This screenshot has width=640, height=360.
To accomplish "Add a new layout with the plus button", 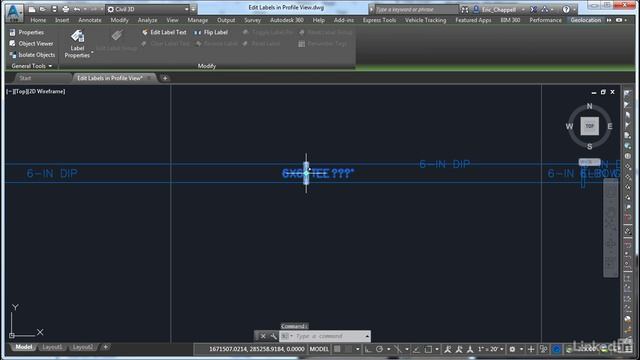I will tap(105, 347).
